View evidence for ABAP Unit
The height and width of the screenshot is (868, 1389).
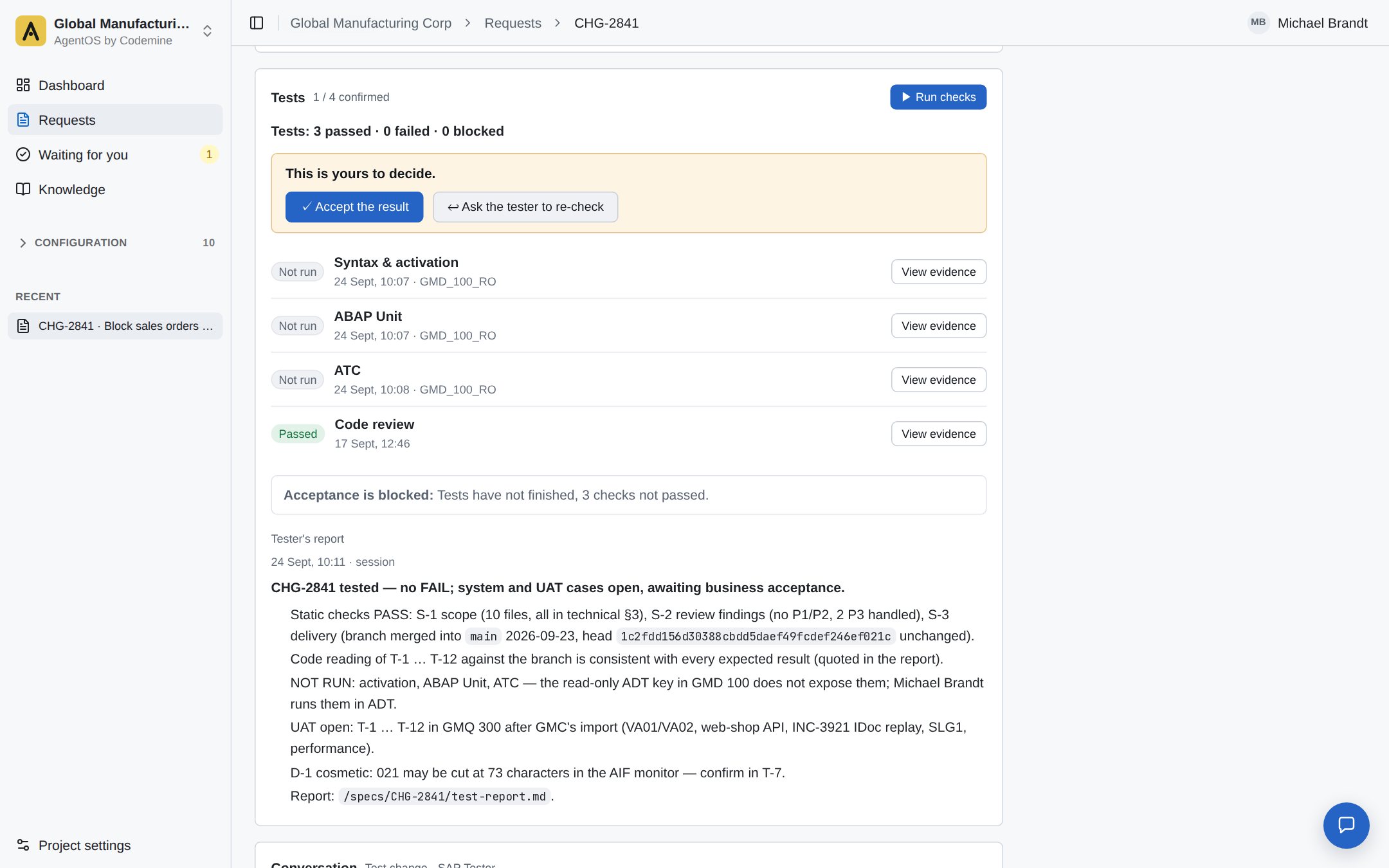(938, 325)
